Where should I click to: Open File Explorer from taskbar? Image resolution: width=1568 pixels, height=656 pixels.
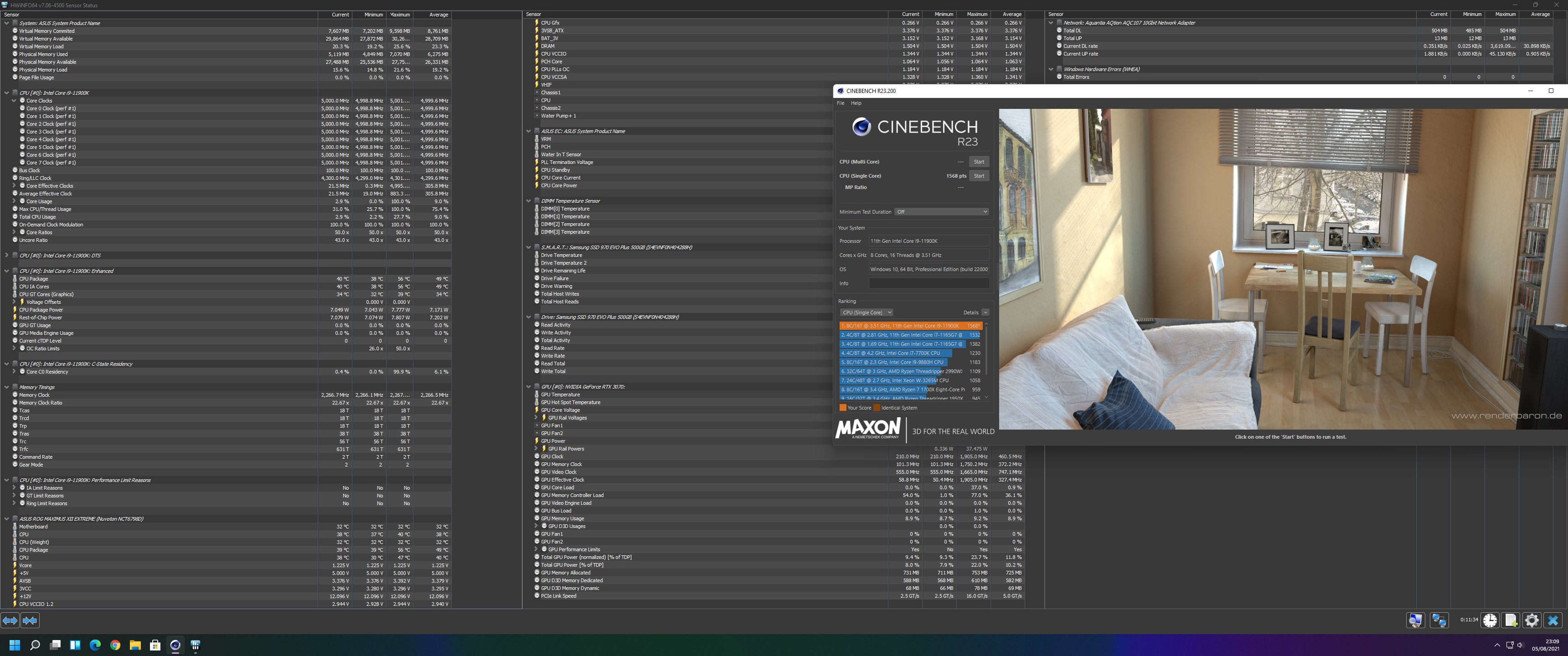pyautogui.click(x=135, y=645)
